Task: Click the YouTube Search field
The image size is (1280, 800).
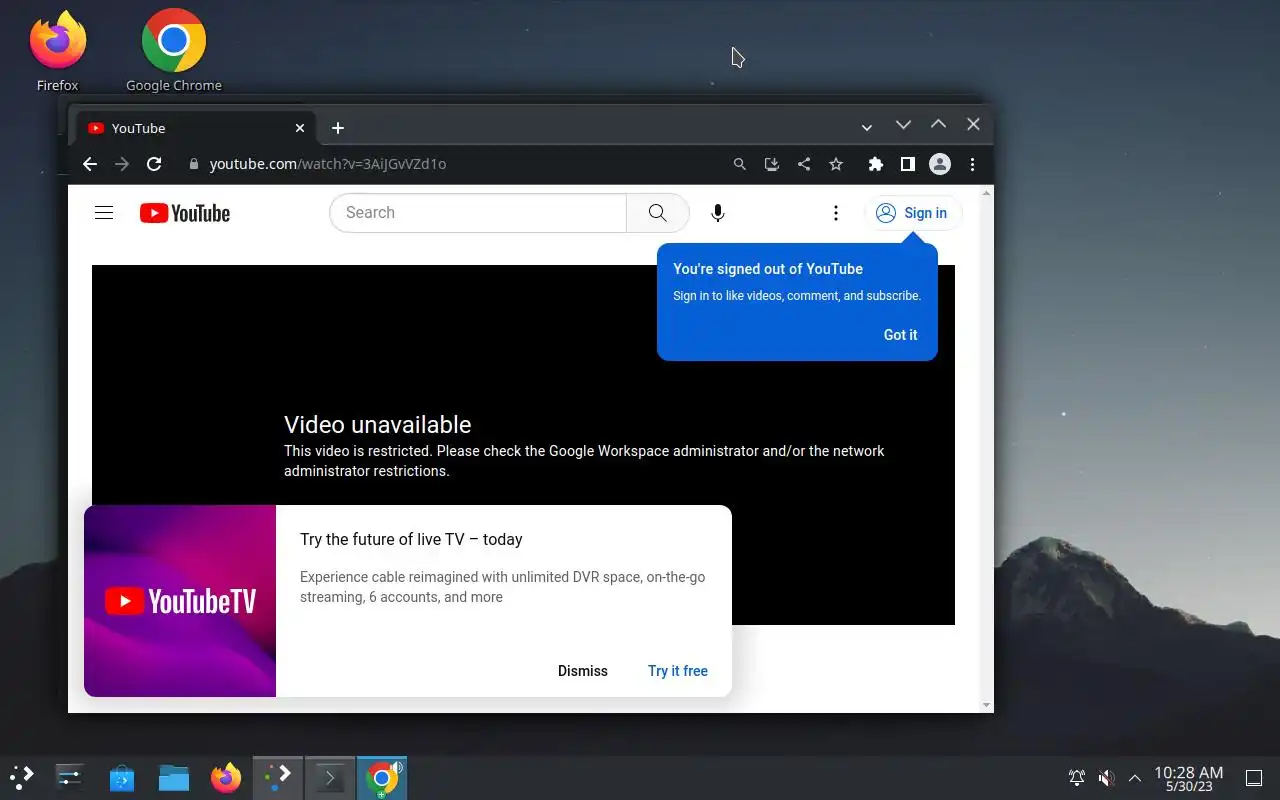Action: coord(478,212)
